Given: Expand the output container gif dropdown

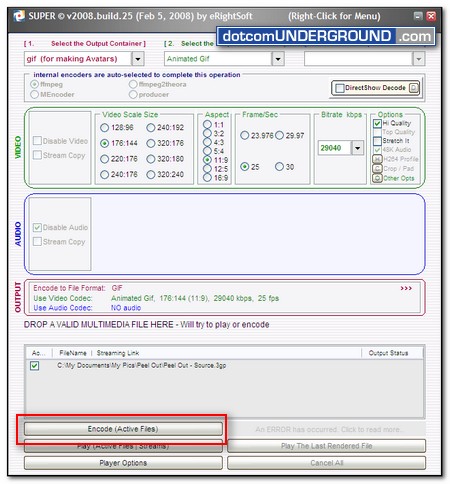Looking at the screenshot, I should pyautogui.click(x=138, y=59).
